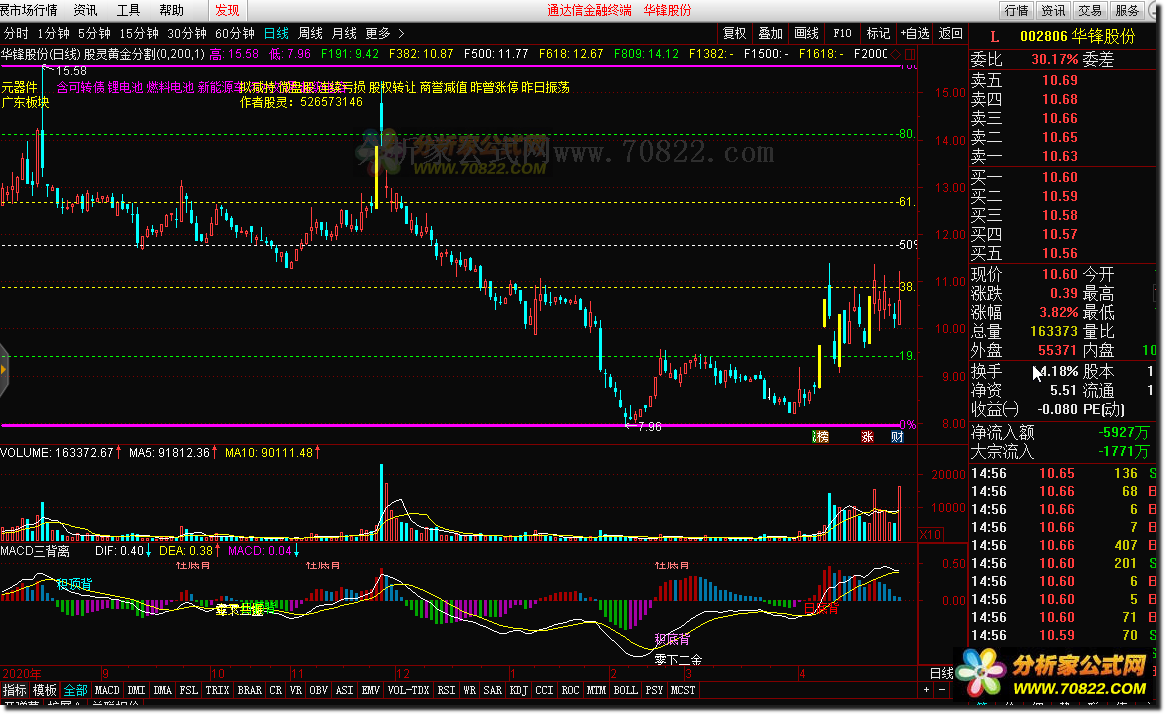Switch to the DMI indicator
The width and height of the screenshot is (1166, 714).
[x=136, y=690]
